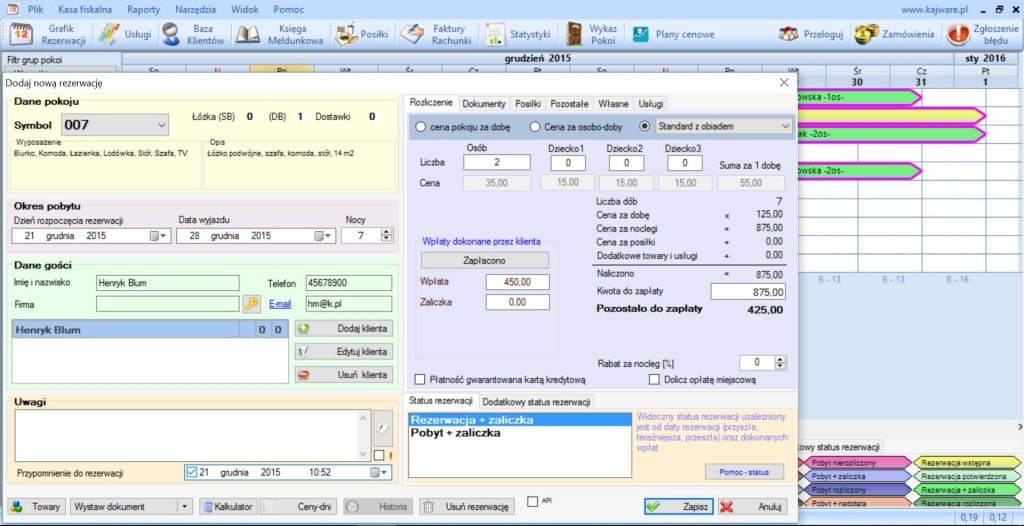Open Plany cenowe toolbar icon
This screenshot has width=1024, height=526.
point(641,34)
